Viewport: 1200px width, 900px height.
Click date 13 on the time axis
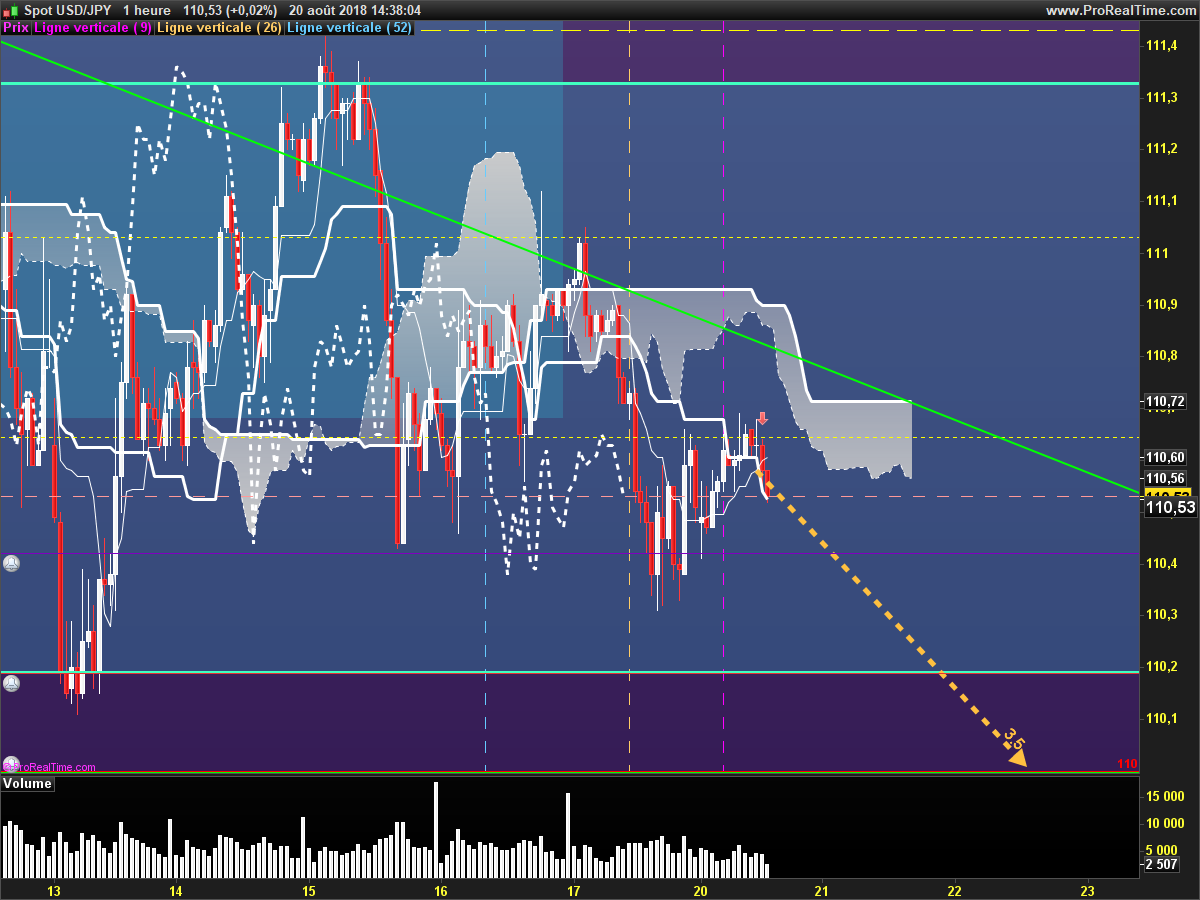click(x=54, y=890)
